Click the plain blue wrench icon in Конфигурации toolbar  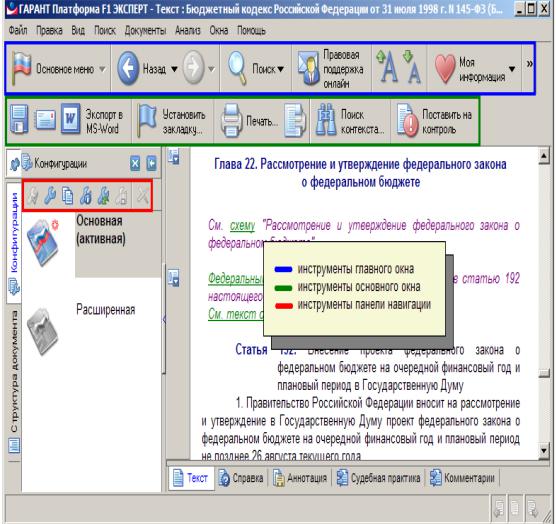tap(50, 195)
